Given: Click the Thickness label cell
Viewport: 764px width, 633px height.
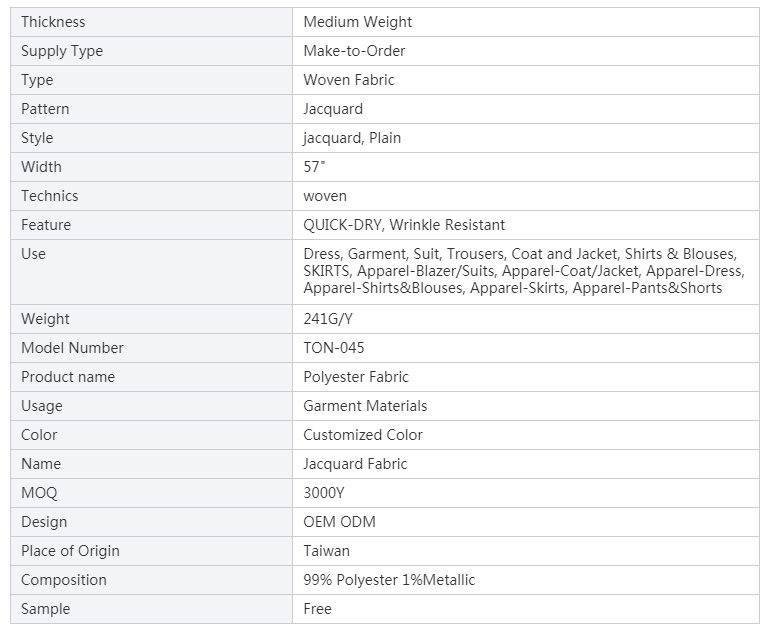Looking at the screenshot, I should point(151,22).
